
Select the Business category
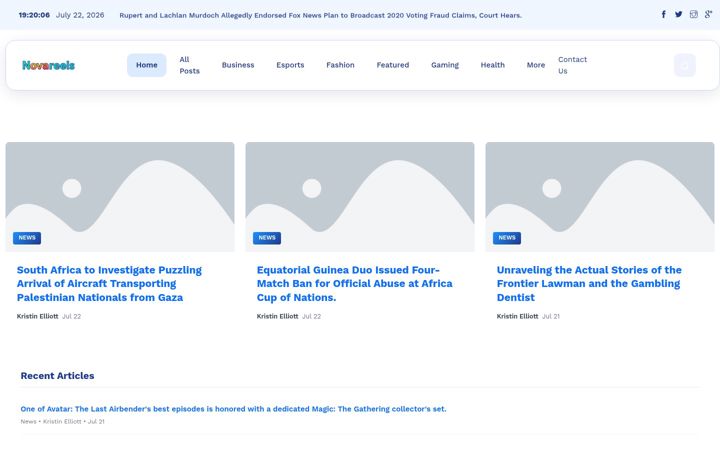pos(238,65)
